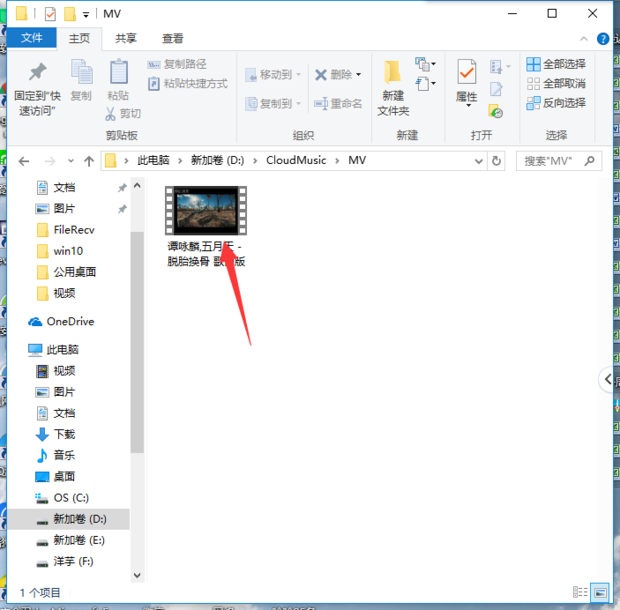This screenshot has height=610, width=620.
Task: Click 新加卷 (D:) in the address bar
Action: pos(217,161)
